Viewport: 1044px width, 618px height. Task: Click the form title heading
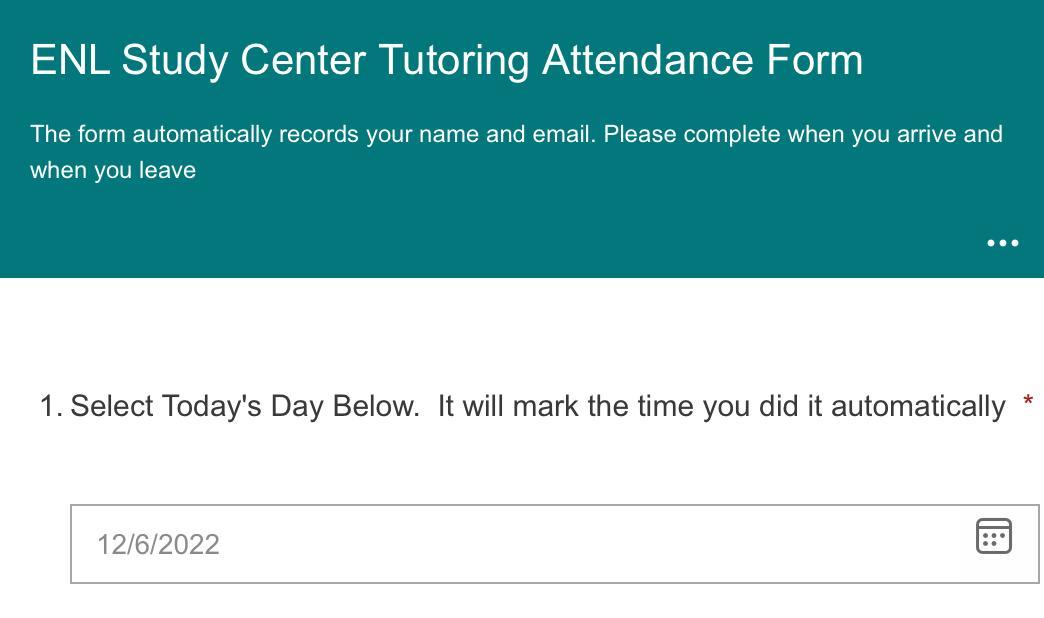[x=446, y=61]
